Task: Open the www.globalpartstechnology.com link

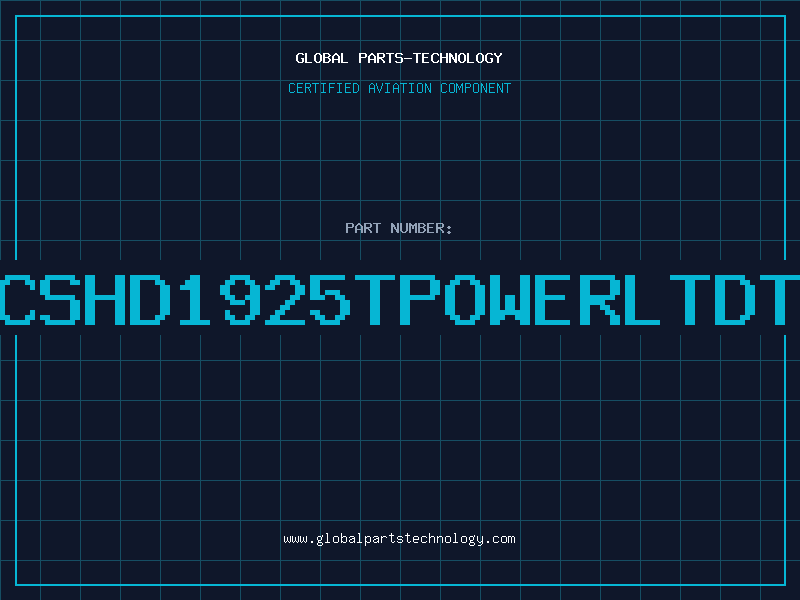Action: point(399,539)
